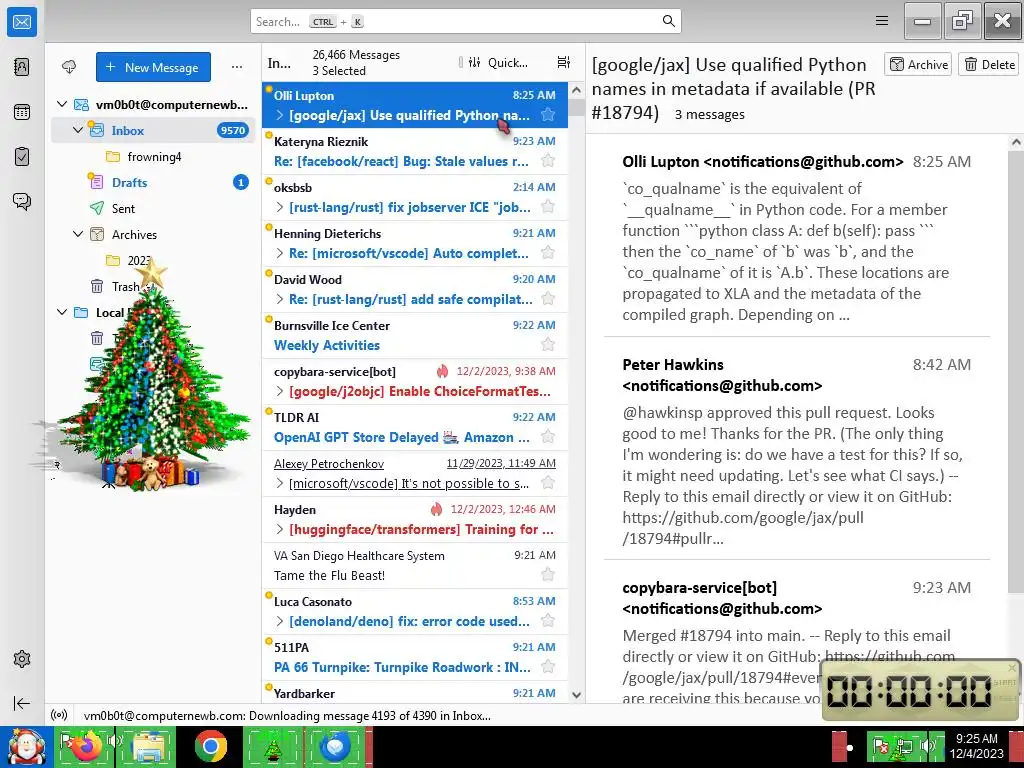The width and height of the screenshot is (1024, 768).
Task: Select the frowning4 subfolder
Action: pyautogui.click(x=154, y=156)
